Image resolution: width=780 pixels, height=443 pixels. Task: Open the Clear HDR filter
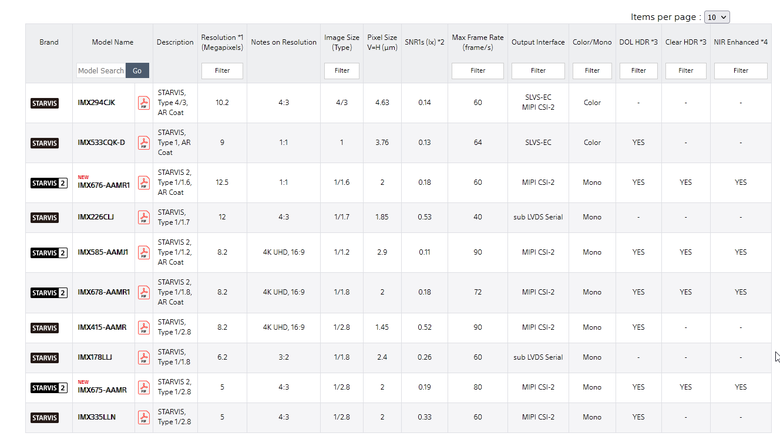point(686,71)
